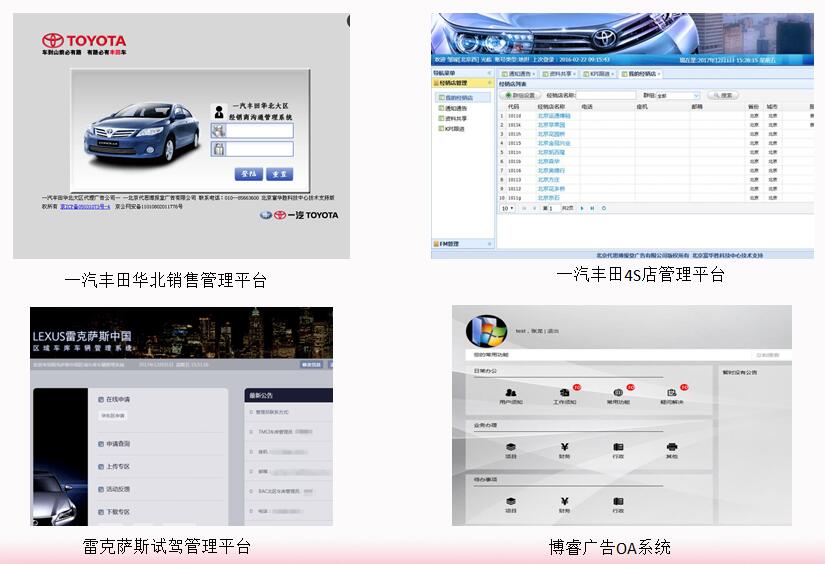Open the page-size dropdown showing 10

click(508, 208)
